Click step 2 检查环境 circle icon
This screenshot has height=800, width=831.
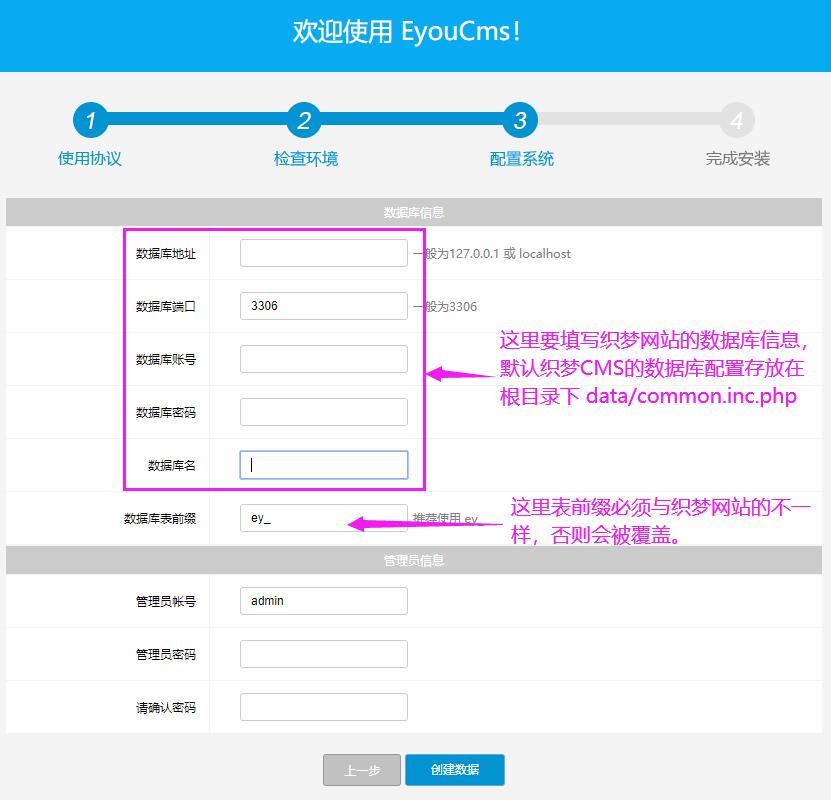[x=305, y=122]
